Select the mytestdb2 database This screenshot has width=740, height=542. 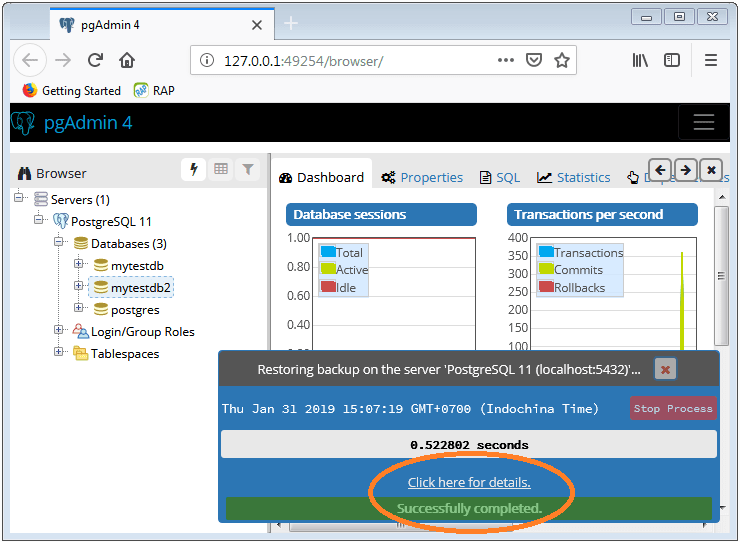pos(140,288)
